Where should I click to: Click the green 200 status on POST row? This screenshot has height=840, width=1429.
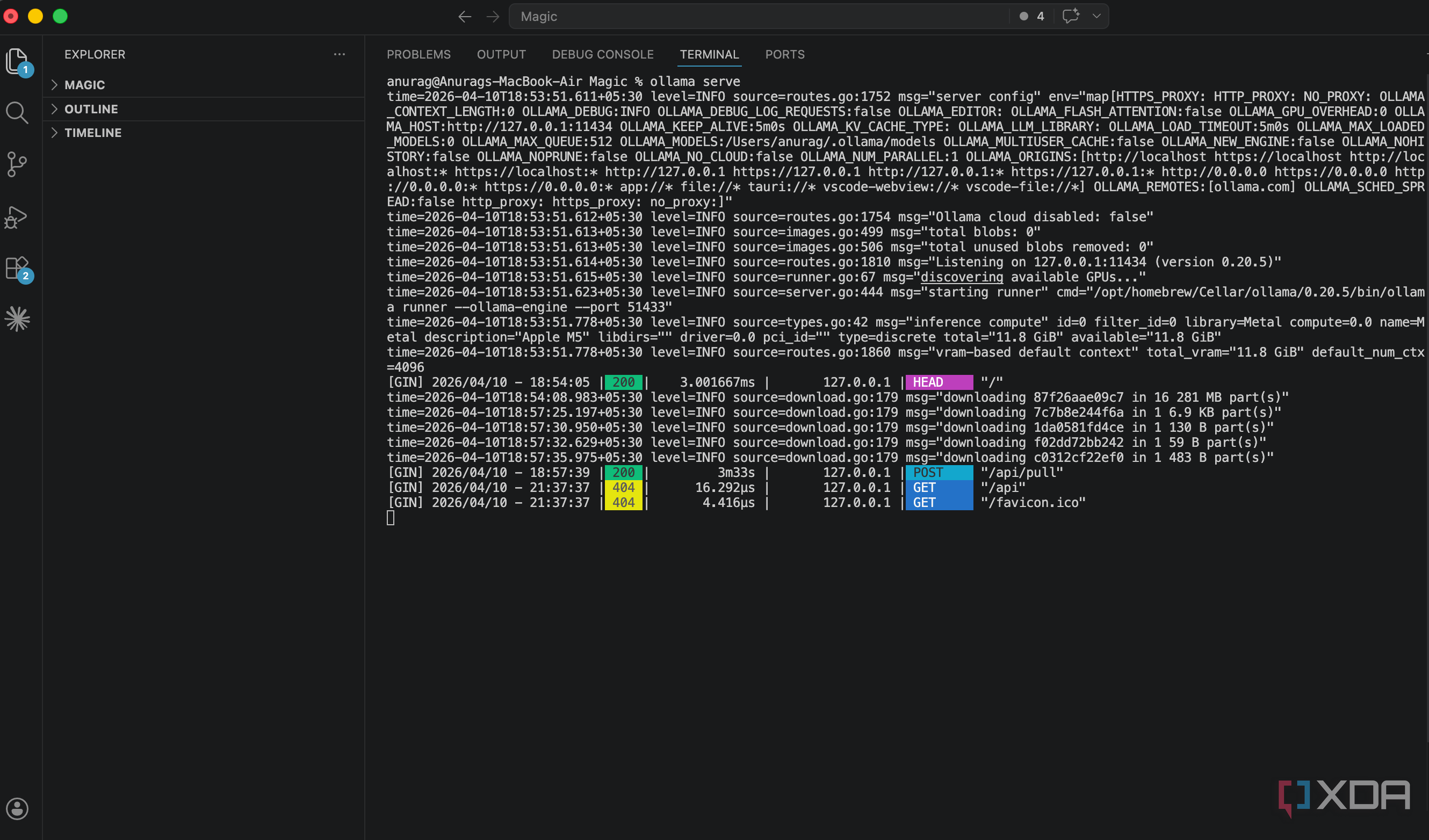pyautogui.click(x=623, y=473)
